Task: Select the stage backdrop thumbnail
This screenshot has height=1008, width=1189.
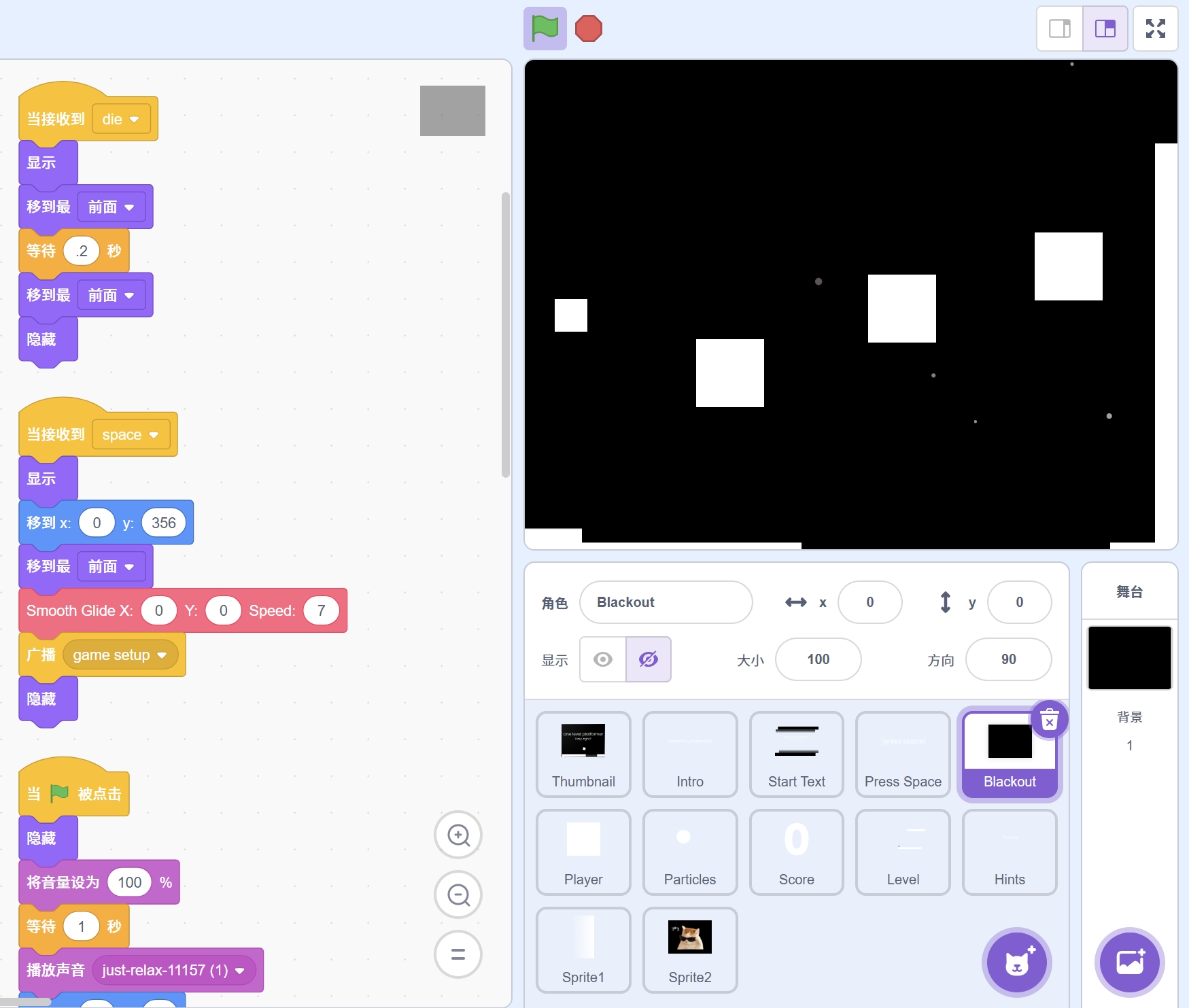Action: click(x=1129, y=658)
